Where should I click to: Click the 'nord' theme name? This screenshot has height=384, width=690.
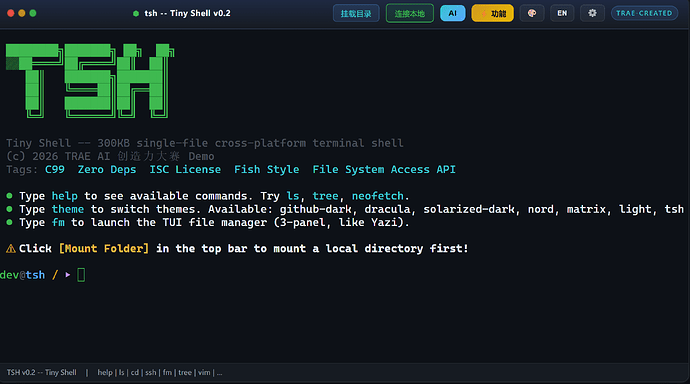coord(541,209)
